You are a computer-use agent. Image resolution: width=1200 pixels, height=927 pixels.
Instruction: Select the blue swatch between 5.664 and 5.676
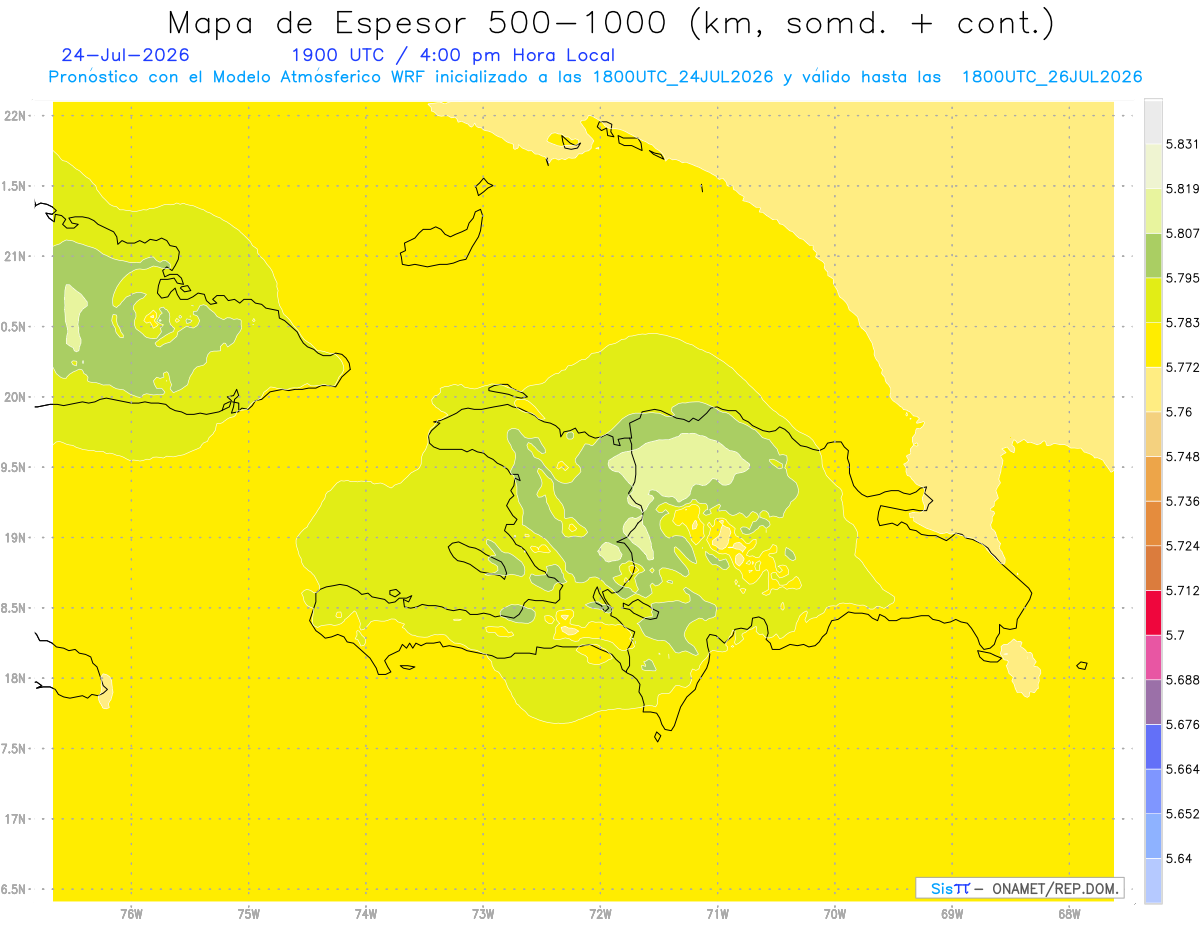pyautogui.click(x=1153, y=746)
